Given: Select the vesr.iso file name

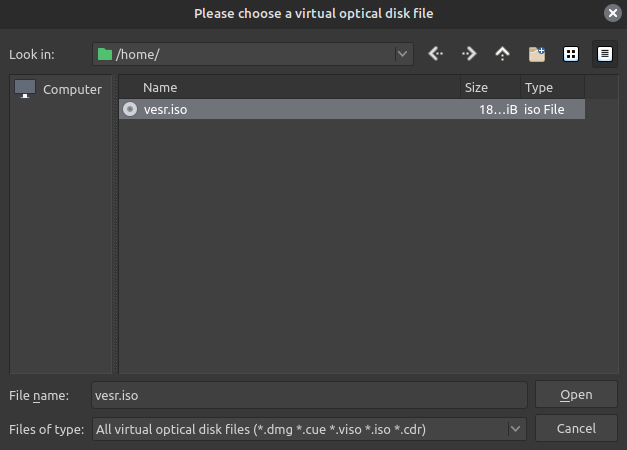Looking at the screenshot, I should 165,110.
